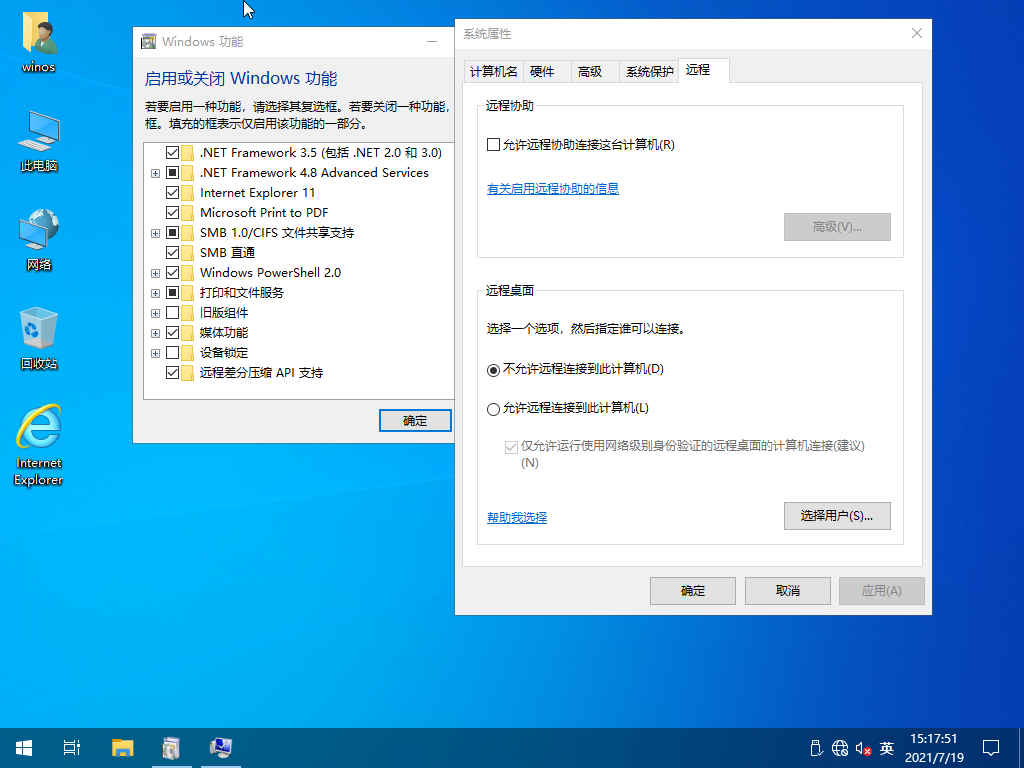
Task: Switch to the 计算机名 tab
Action: tap(493, 72)
